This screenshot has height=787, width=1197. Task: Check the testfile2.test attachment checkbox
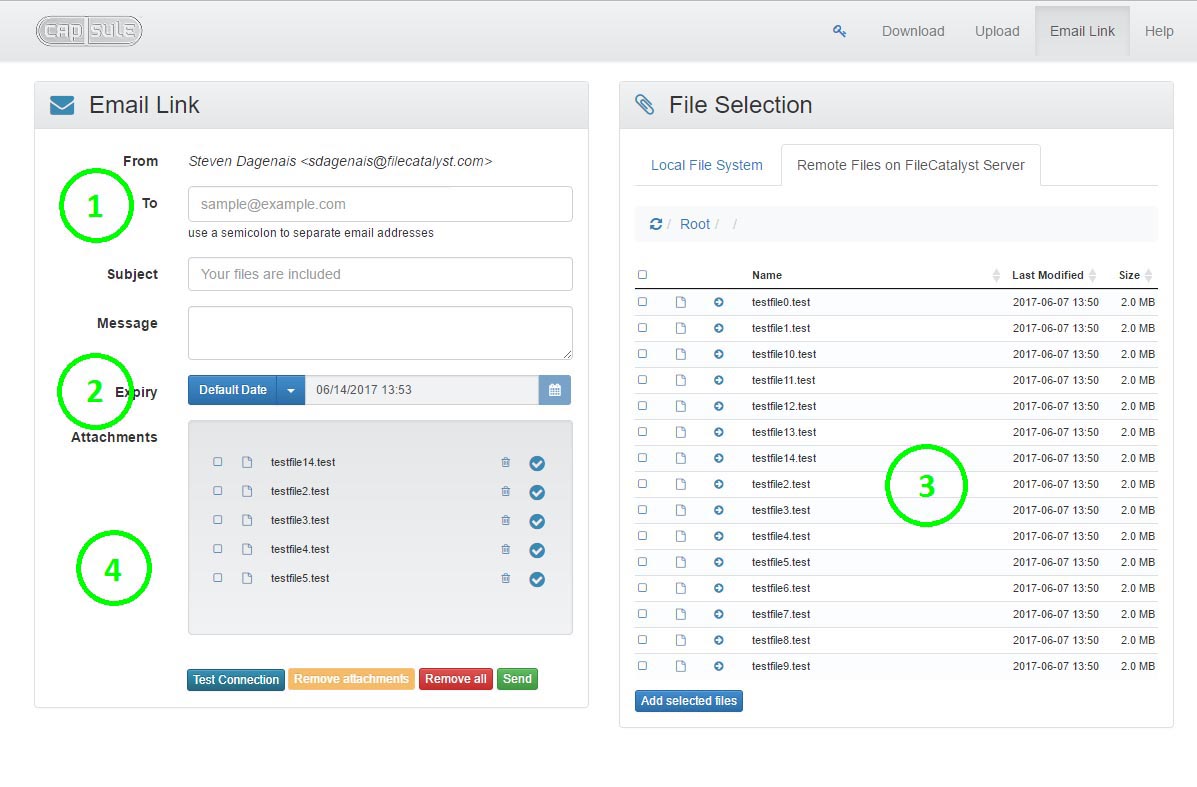218,491
